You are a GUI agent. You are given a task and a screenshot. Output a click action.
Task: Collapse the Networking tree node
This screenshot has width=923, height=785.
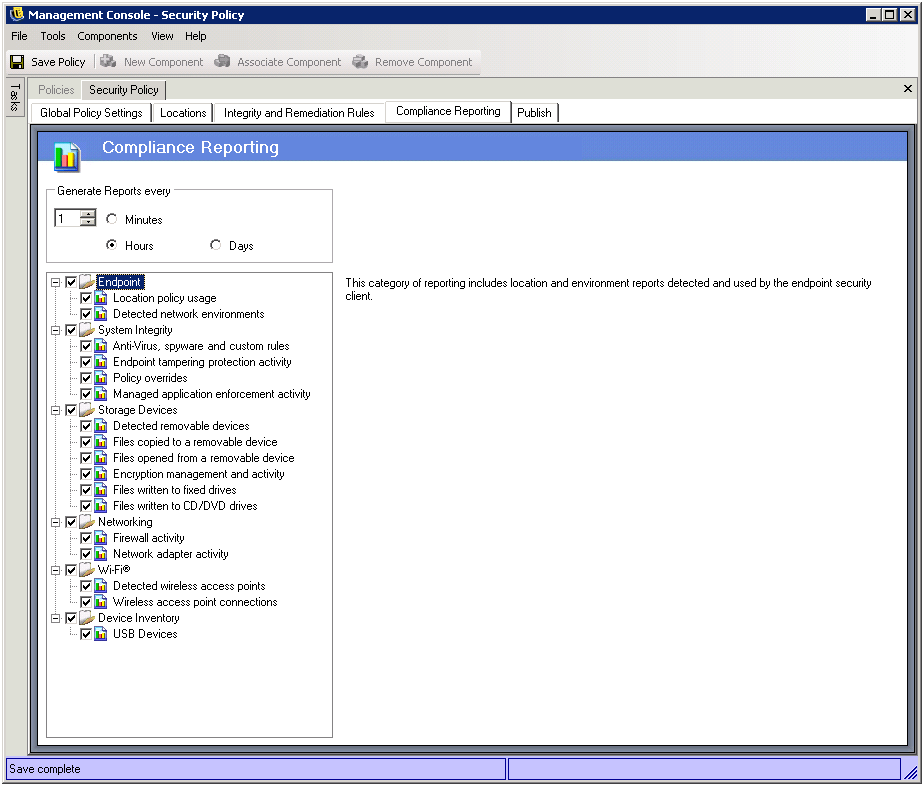tap(55, 522)
